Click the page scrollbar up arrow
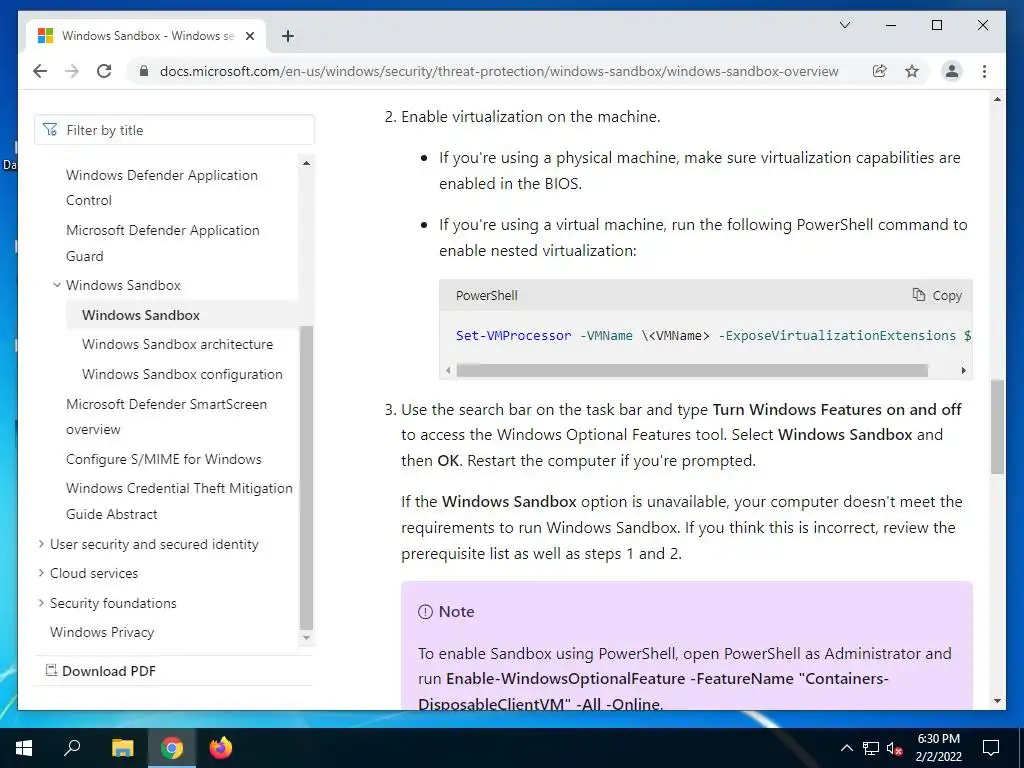The width and height of the screenshot is (1024, 768). [x=997, y=99]
